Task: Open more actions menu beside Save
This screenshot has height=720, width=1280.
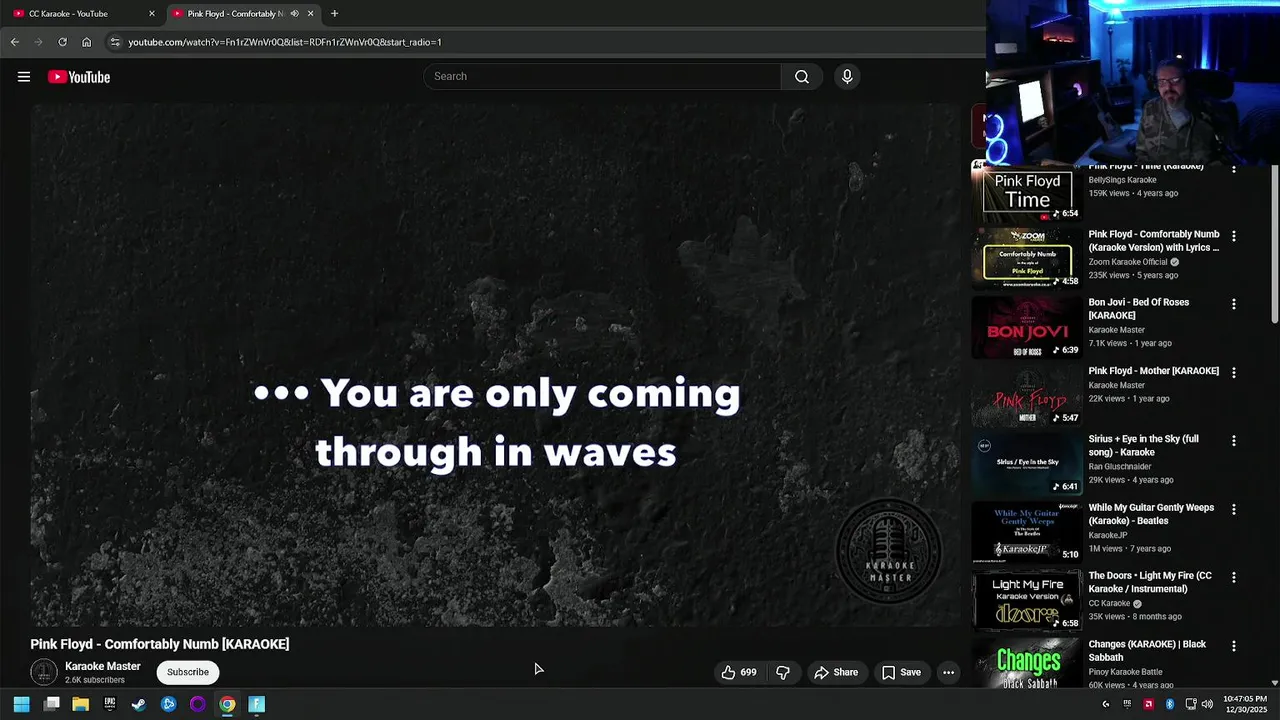Action: coord(948,672)
